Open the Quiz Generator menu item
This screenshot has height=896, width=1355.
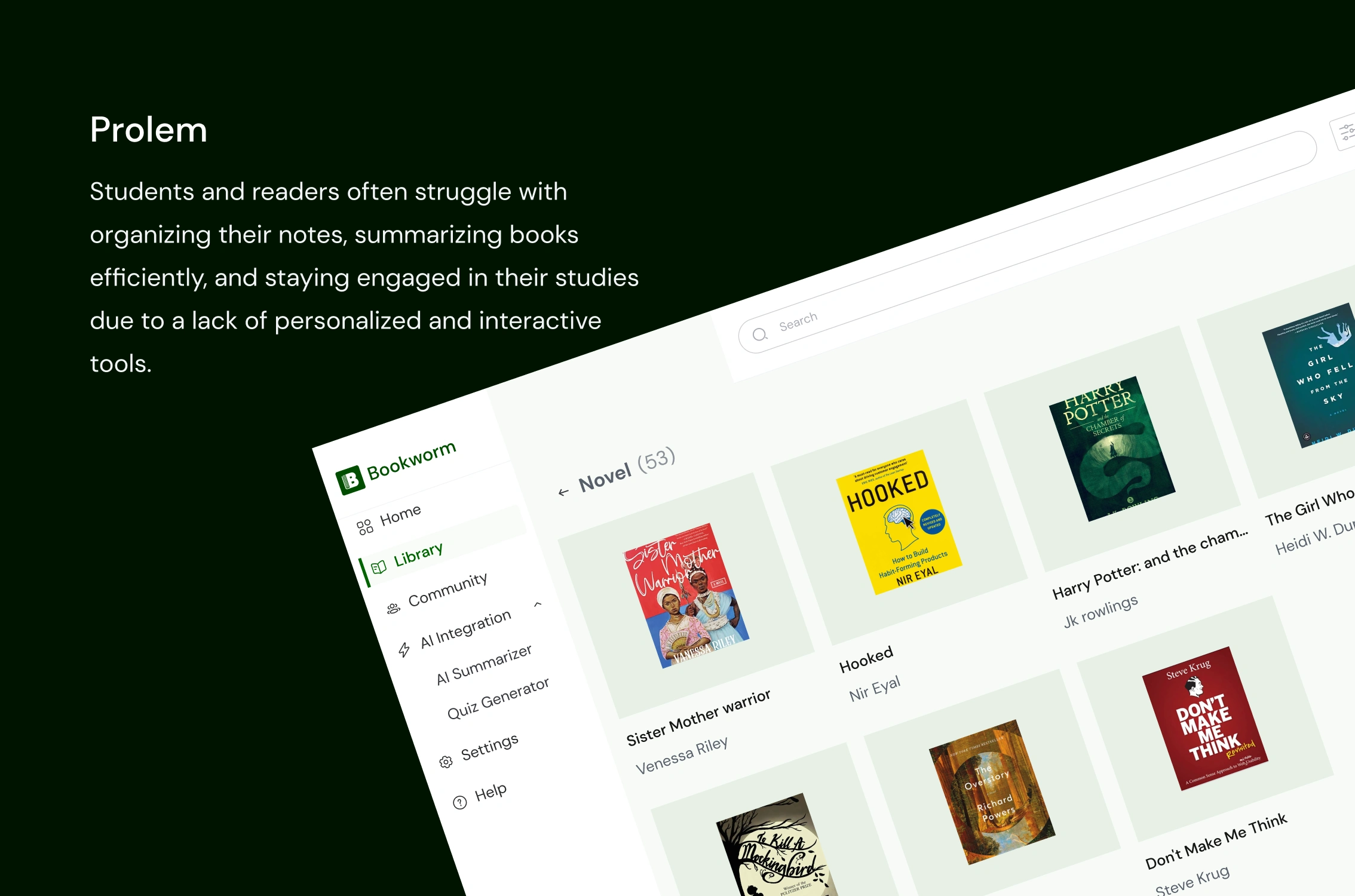(498, 698)
